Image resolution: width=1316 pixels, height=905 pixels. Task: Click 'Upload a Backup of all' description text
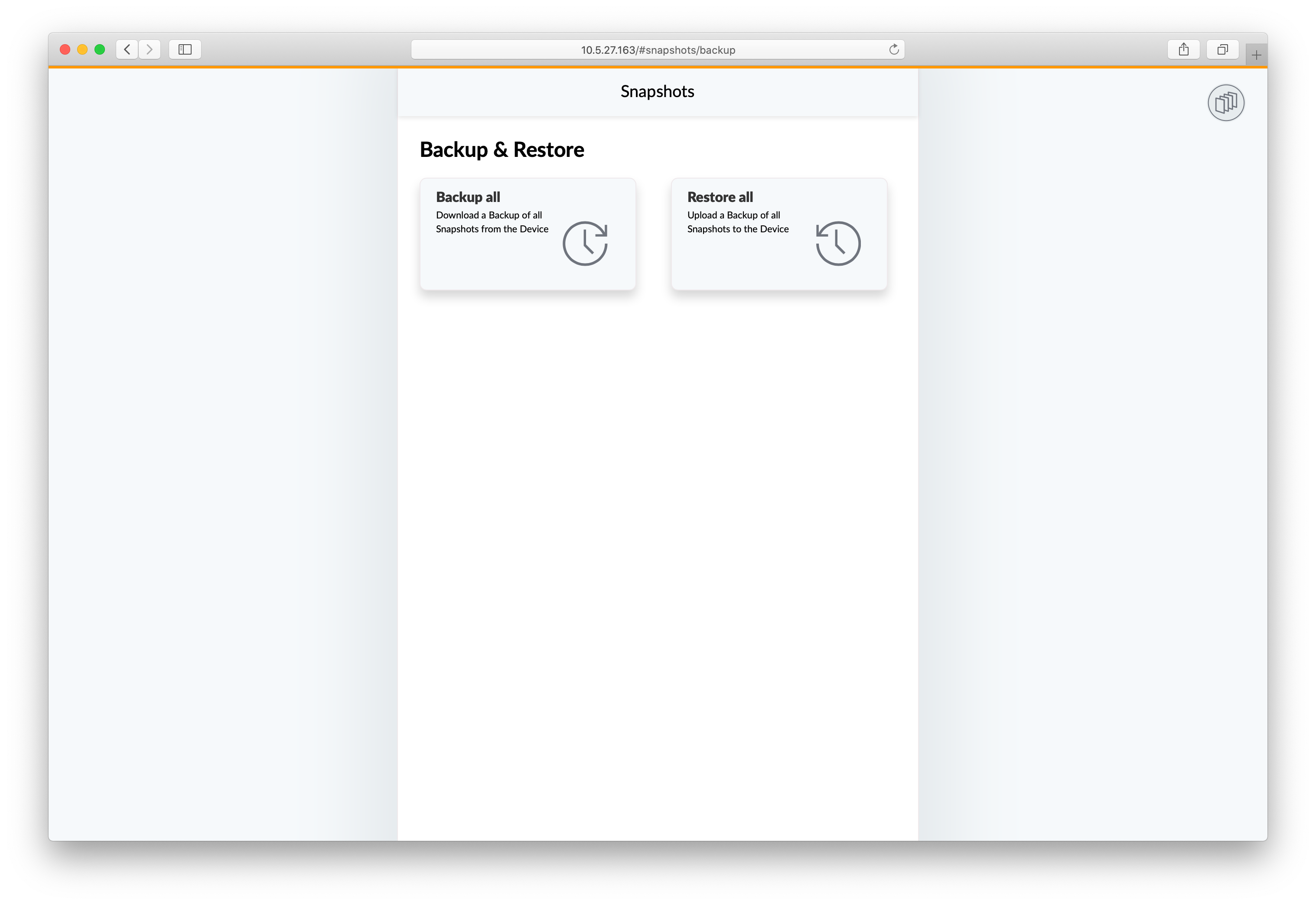pos(733,215)
